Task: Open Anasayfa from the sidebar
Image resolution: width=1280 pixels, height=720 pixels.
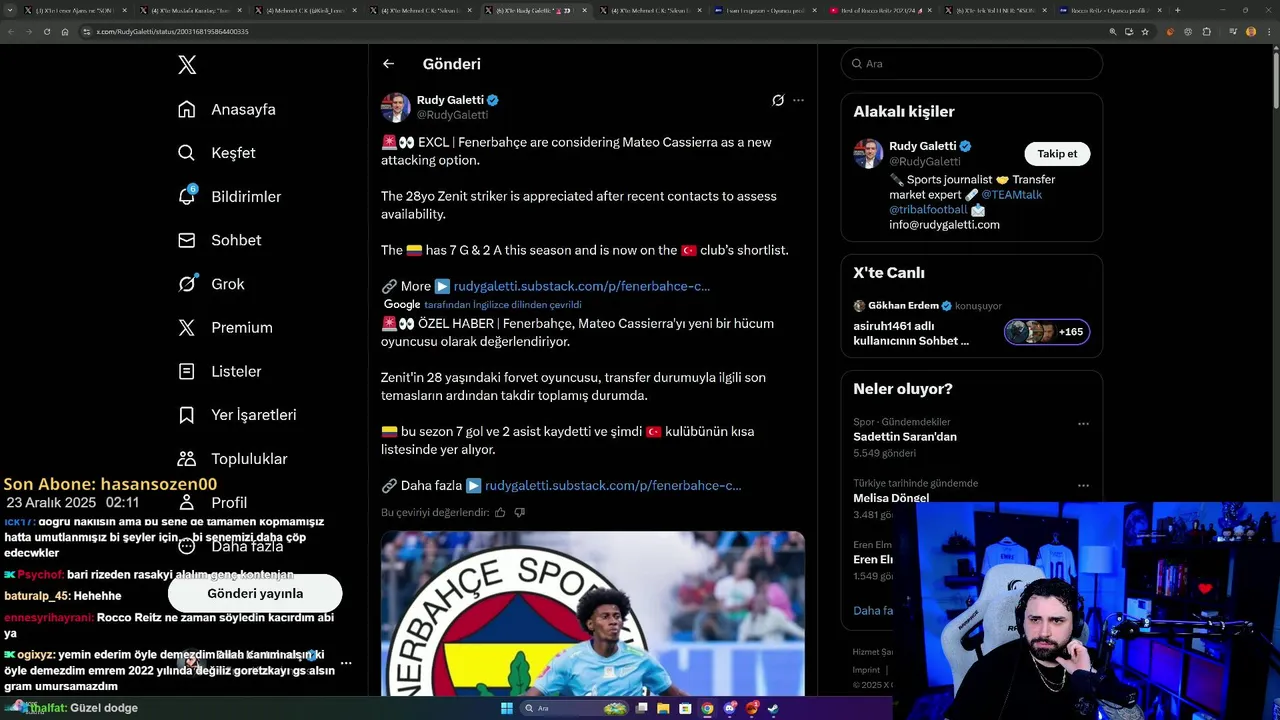Action: pos(226,109)
